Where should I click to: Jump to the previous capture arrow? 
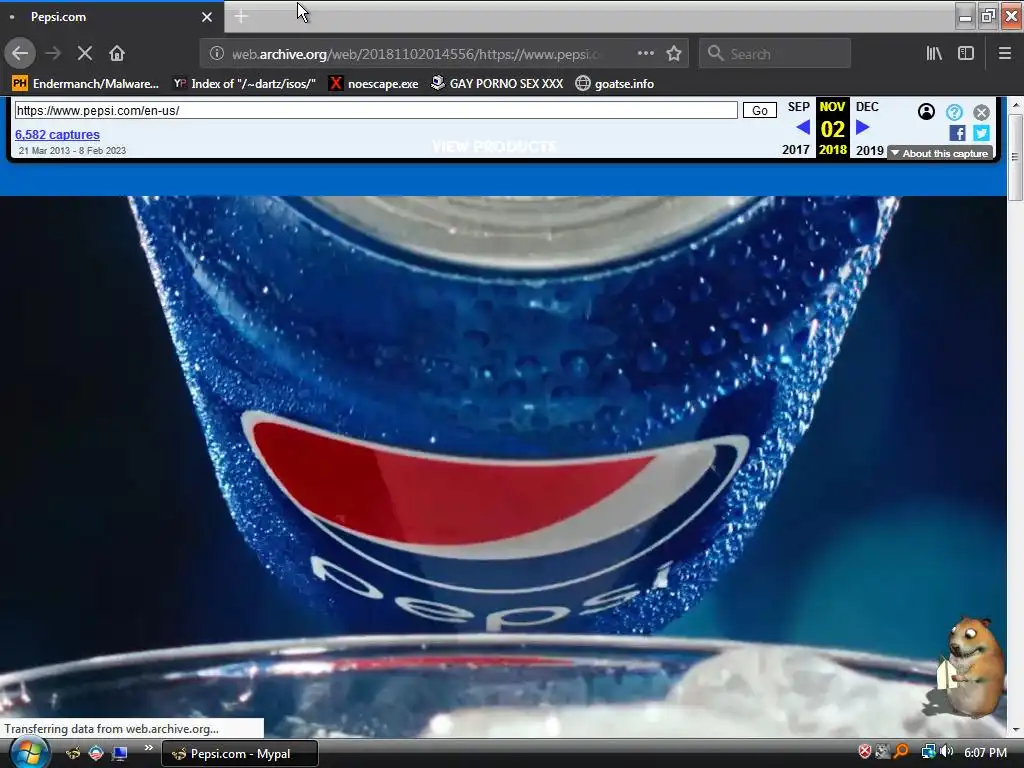coord(803,127)
